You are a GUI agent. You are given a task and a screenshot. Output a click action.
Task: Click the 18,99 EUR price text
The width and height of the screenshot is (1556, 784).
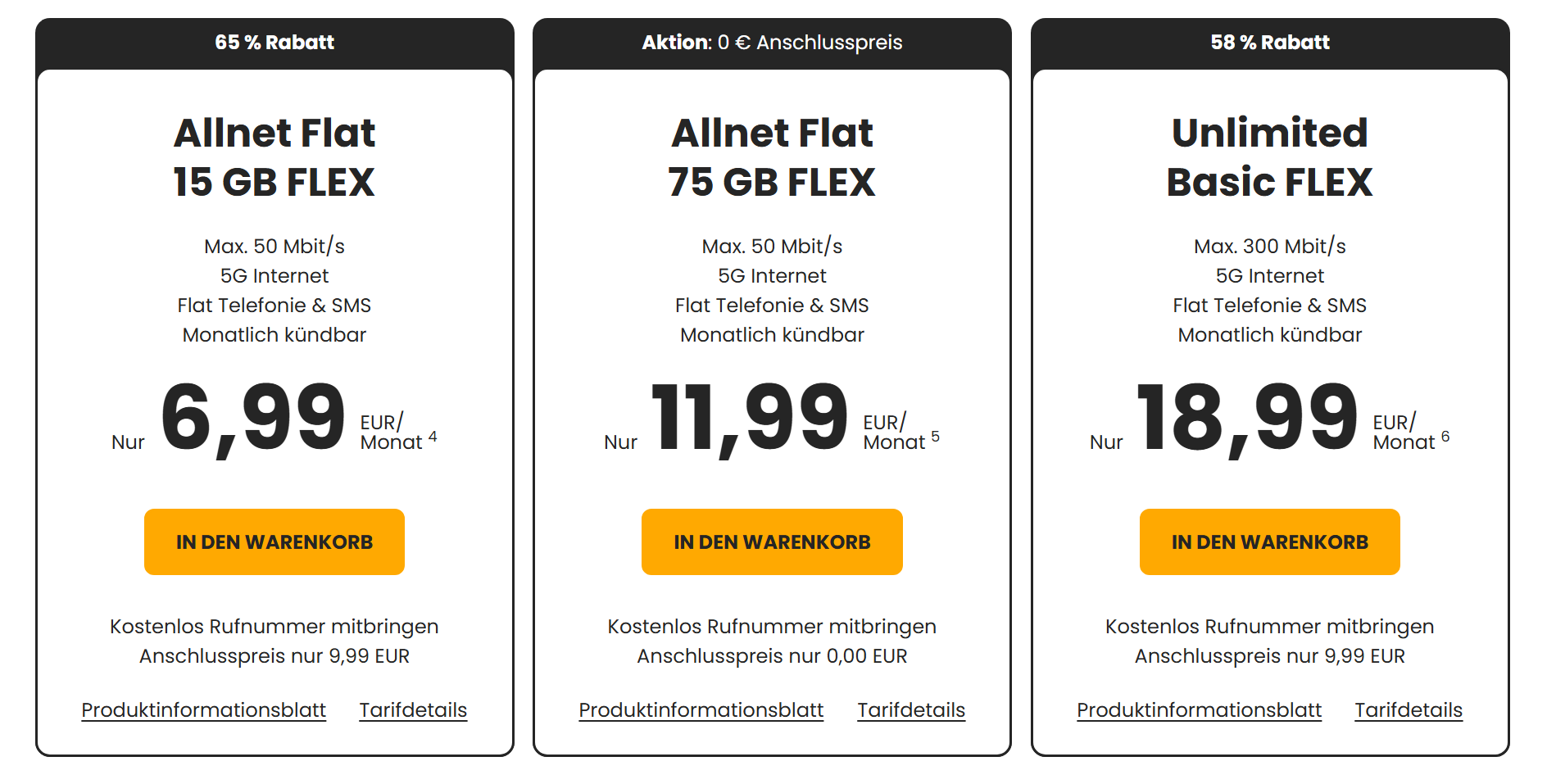point(1246,418)
